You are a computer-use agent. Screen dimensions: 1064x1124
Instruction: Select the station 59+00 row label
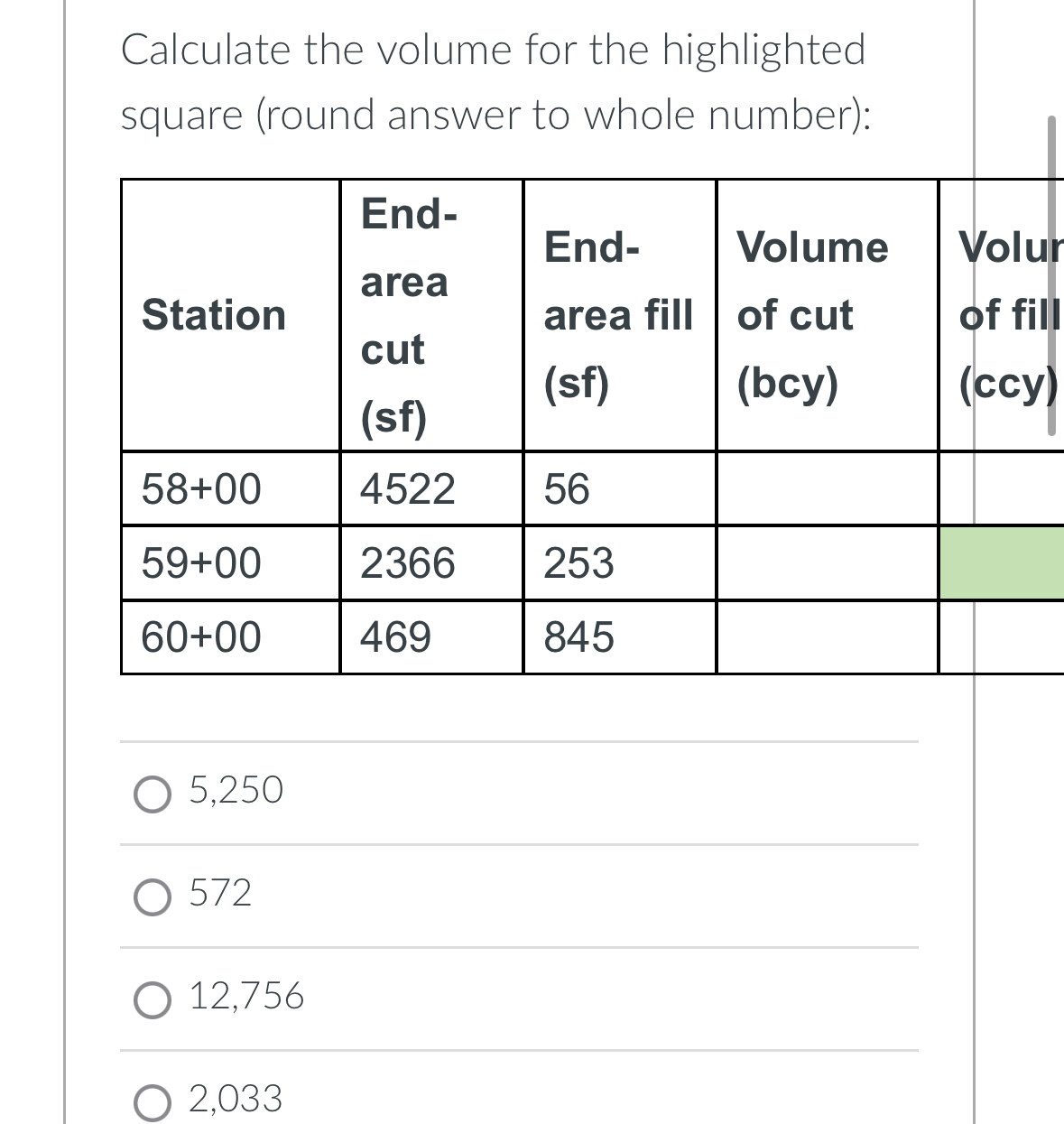point(200,562)
